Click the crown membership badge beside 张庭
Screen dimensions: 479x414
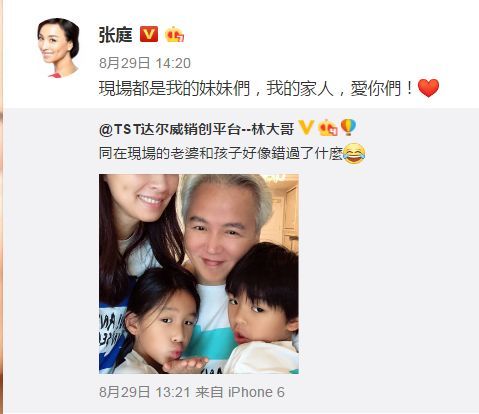click(x=174, y=34)
